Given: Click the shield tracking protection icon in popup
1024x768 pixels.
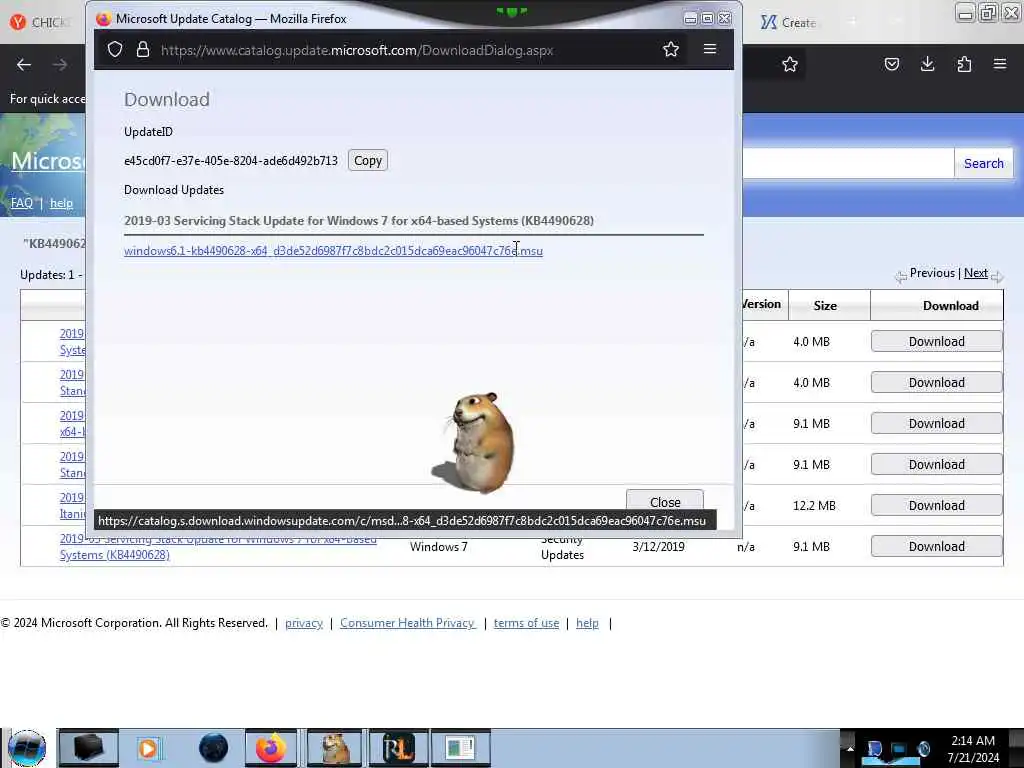Looking at the screenshot, I should pos(115,50).
